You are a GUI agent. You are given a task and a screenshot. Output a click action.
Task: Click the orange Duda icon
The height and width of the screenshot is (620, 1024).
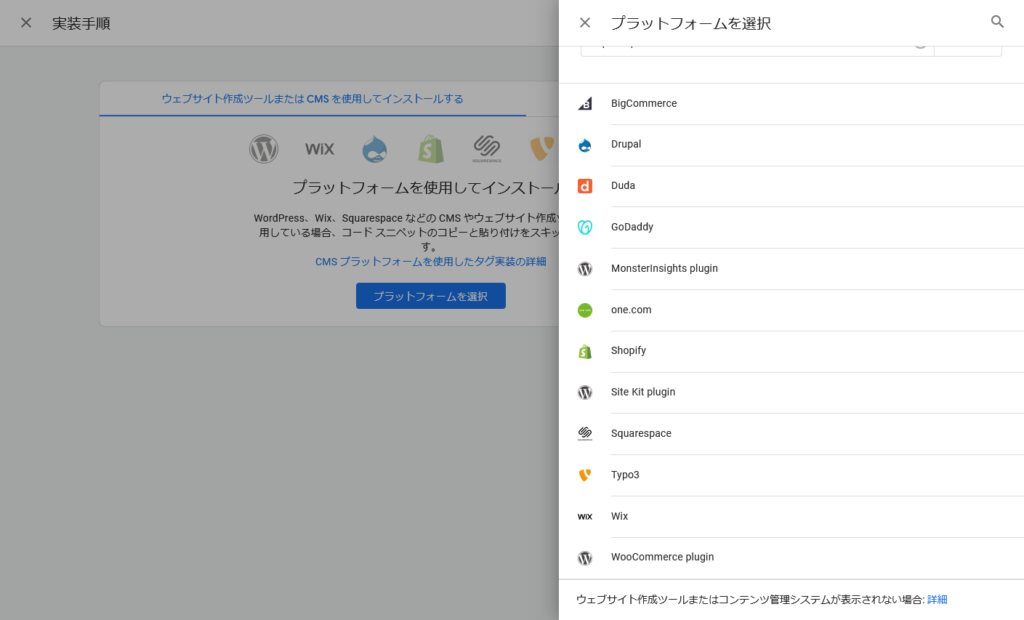pos(585,186)
